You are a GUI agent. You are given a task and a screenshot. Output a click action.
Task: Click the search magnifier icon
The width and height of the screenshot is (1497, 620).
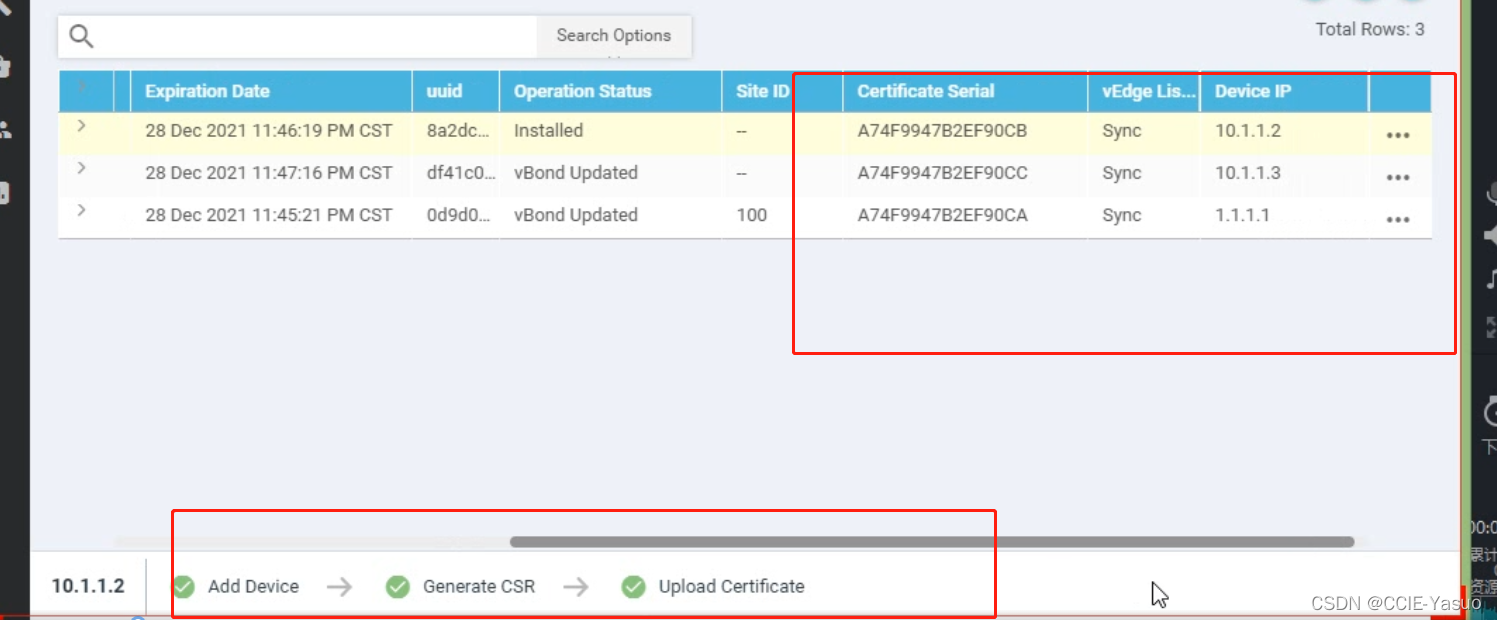pyautogui.click(x=81, y=37)
